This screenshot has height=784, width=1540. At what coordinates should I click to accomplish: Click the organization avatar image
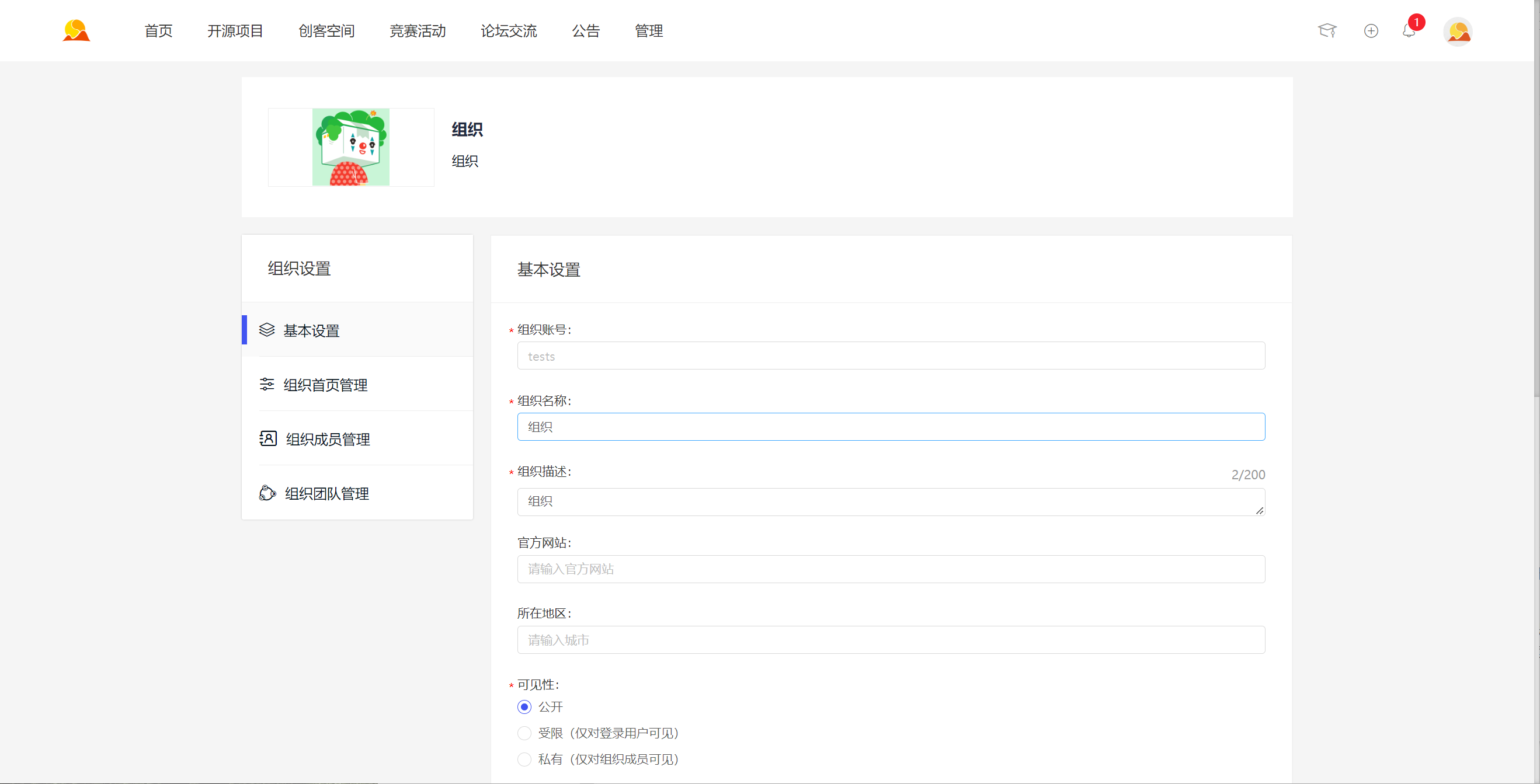tap(351, 147)
